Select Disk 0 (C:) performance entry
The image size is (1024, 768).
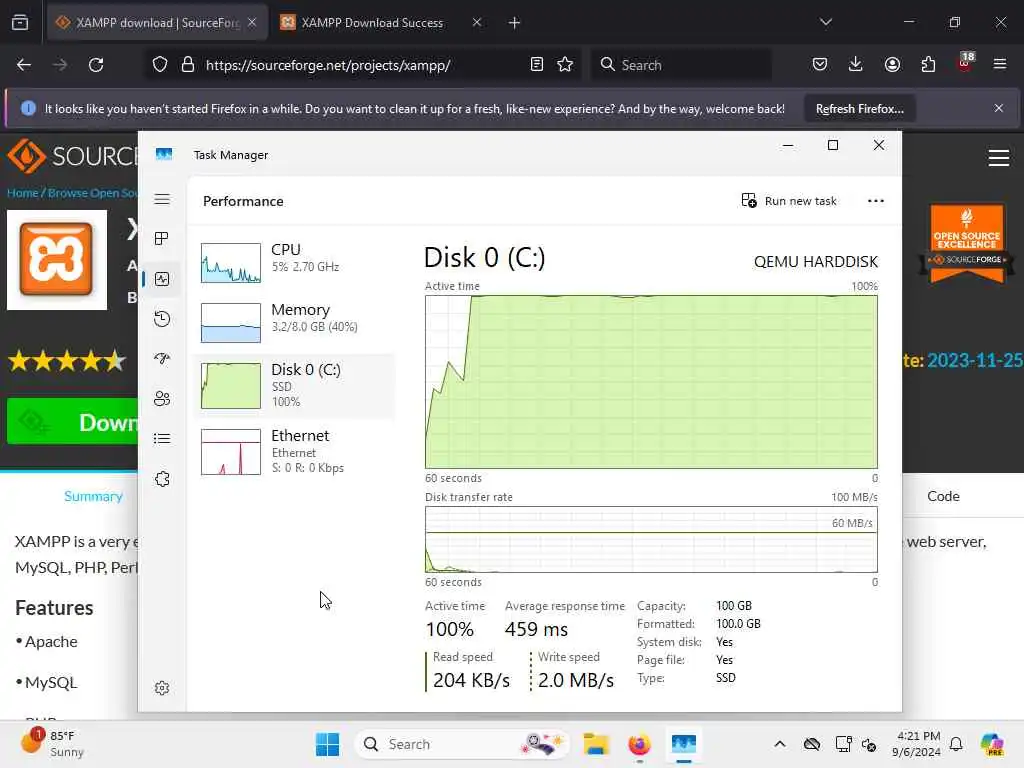coord(294,385)
